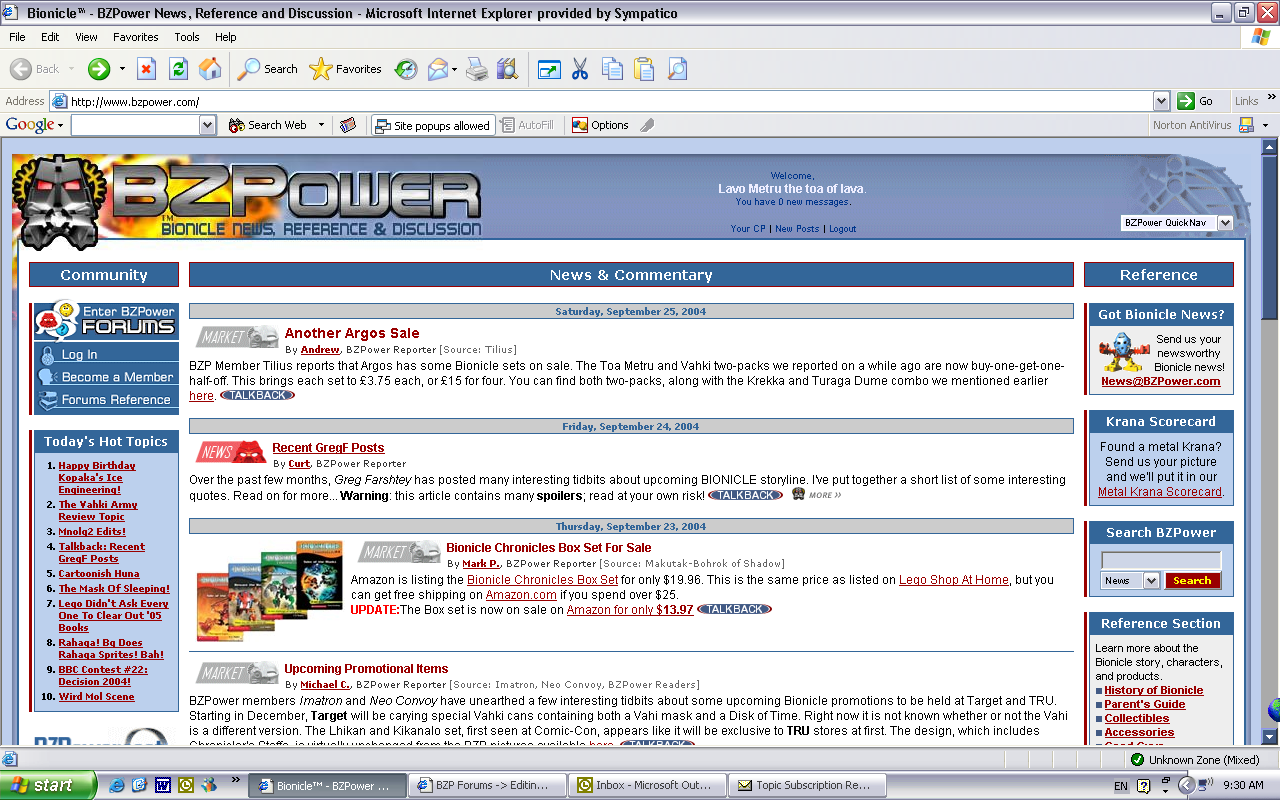This screenshot has width=1280, height=800.
Task: Click the Google toolbar News icon
Action: pos(348,125)
